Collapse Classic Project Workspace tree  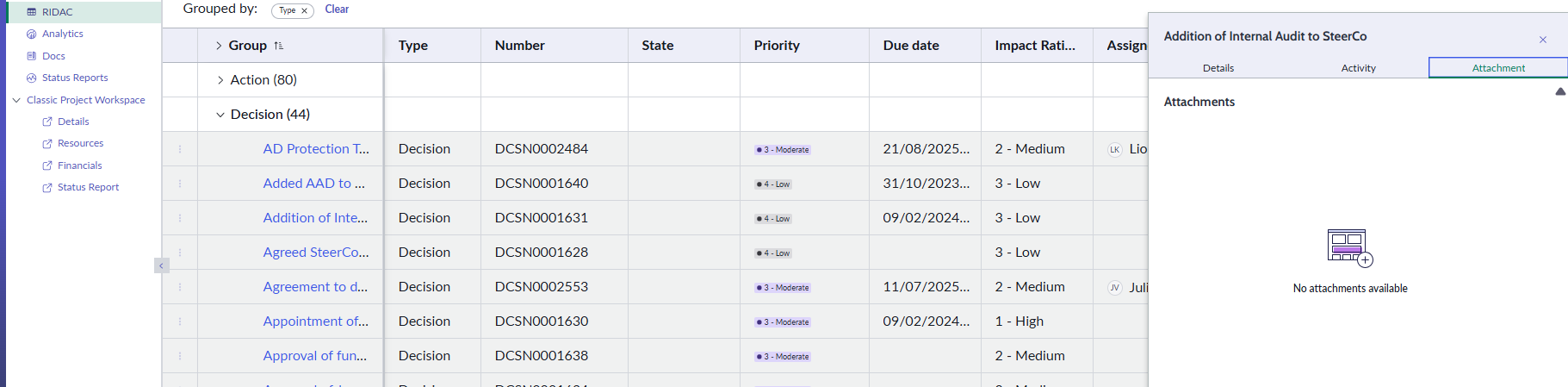tap(16, 100)
